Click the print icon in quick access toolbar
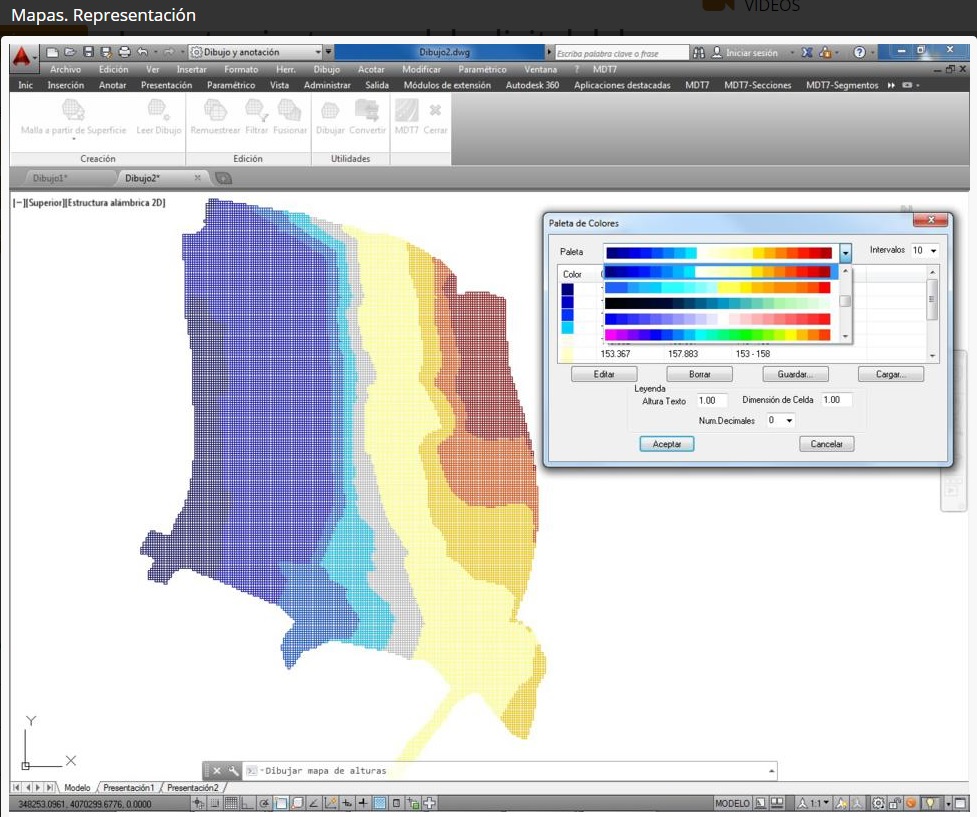 [124, 52]
